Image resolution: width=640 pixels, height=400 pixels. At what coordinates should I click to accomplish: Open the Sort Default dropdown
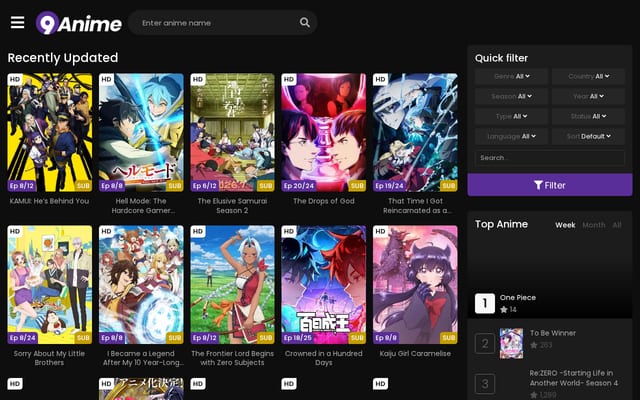[588, 136]
